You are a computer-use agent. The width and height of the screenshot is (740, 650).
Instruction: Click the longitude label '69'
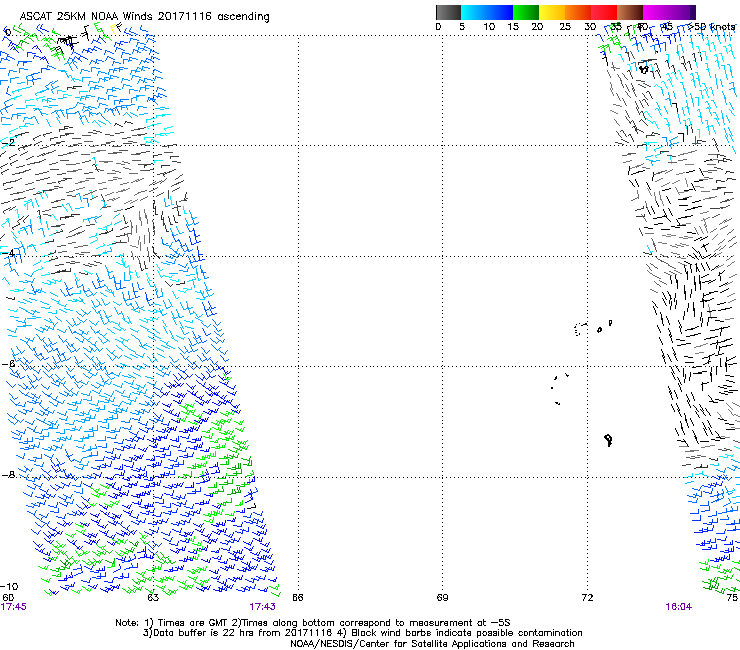tap(442, 597)
